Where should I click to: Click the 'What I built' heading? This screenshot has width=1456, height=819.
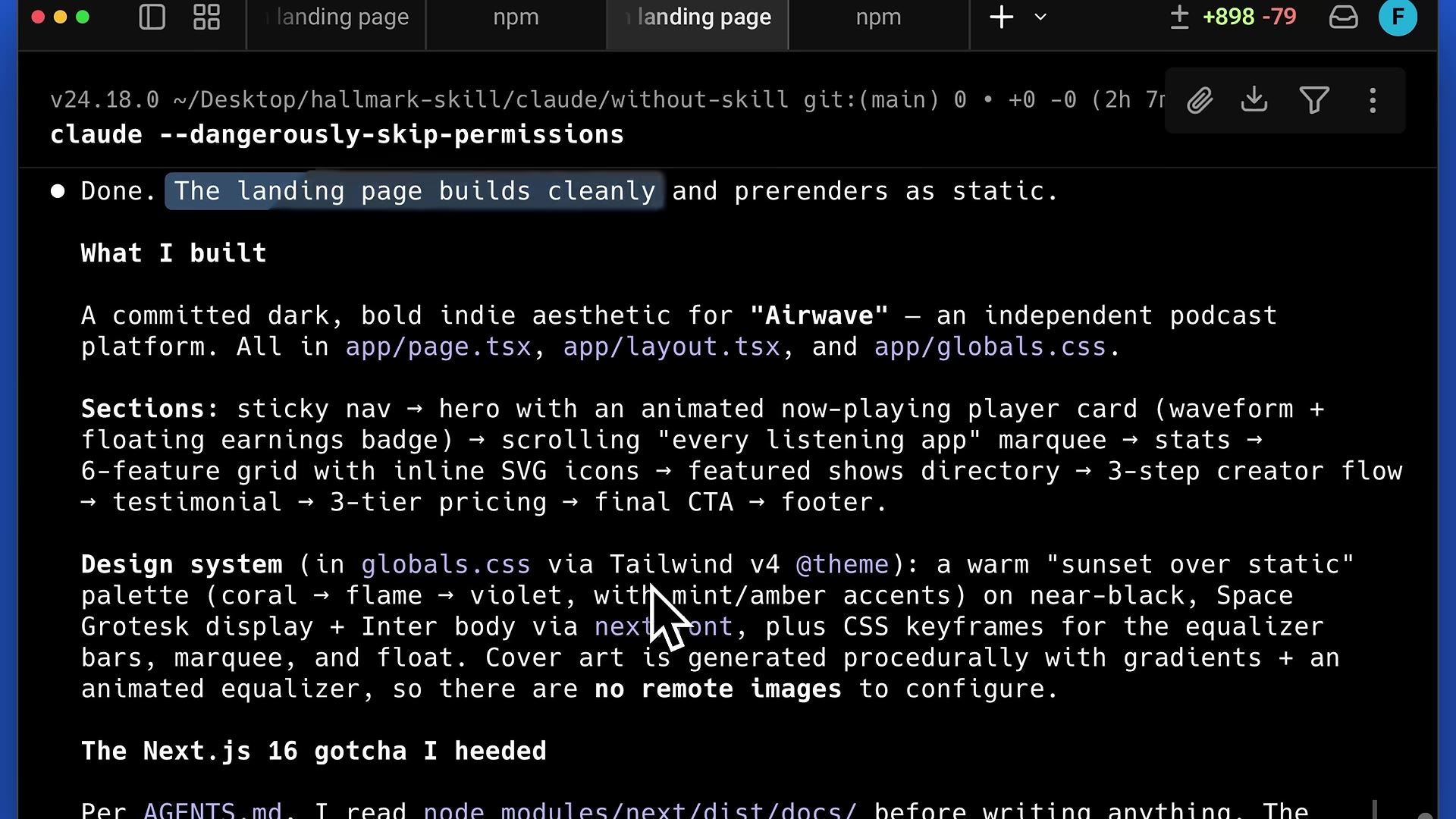pos(174,253)
